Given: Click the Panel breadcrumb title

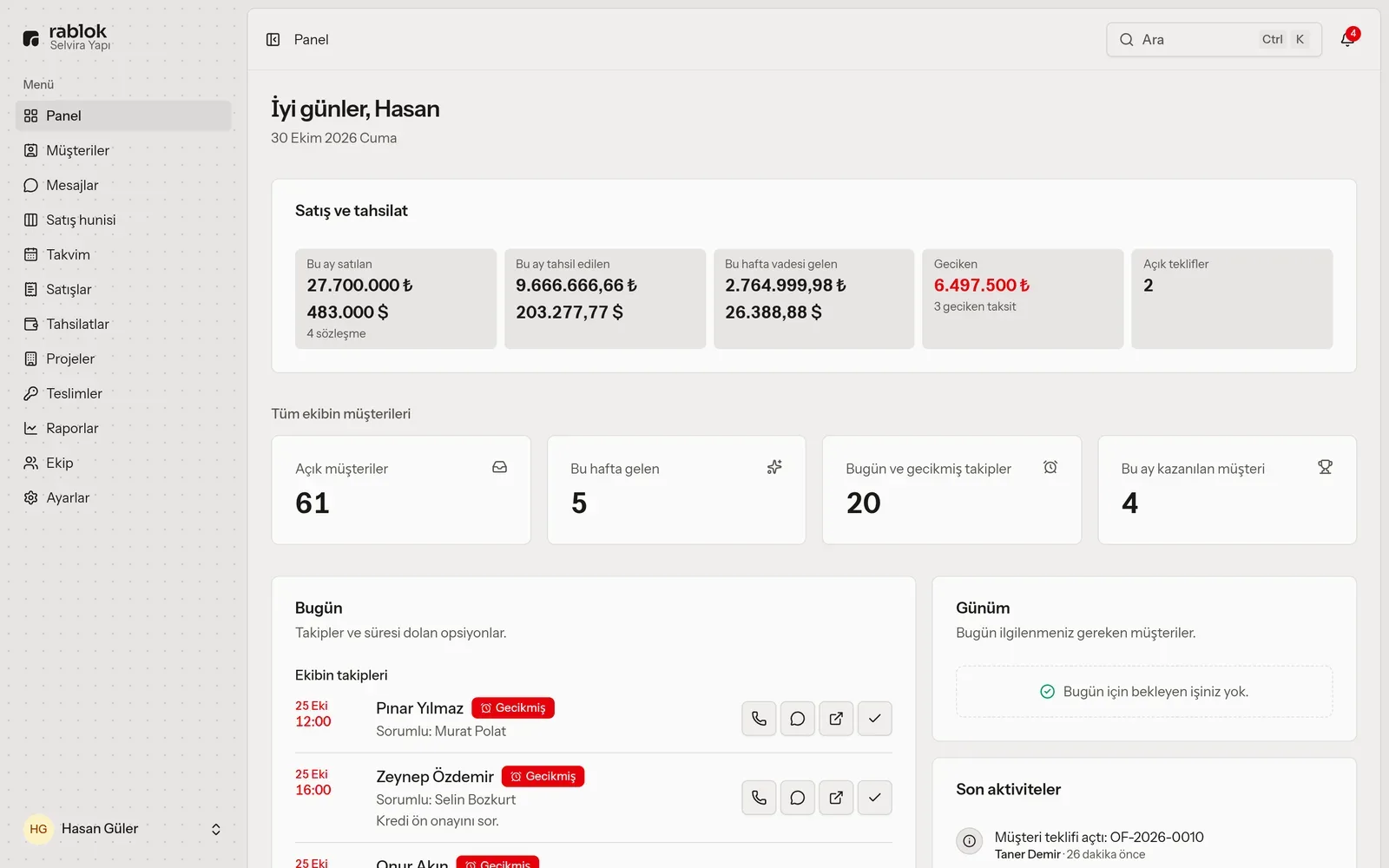Looking at the screenshot, I should point(311,40).
